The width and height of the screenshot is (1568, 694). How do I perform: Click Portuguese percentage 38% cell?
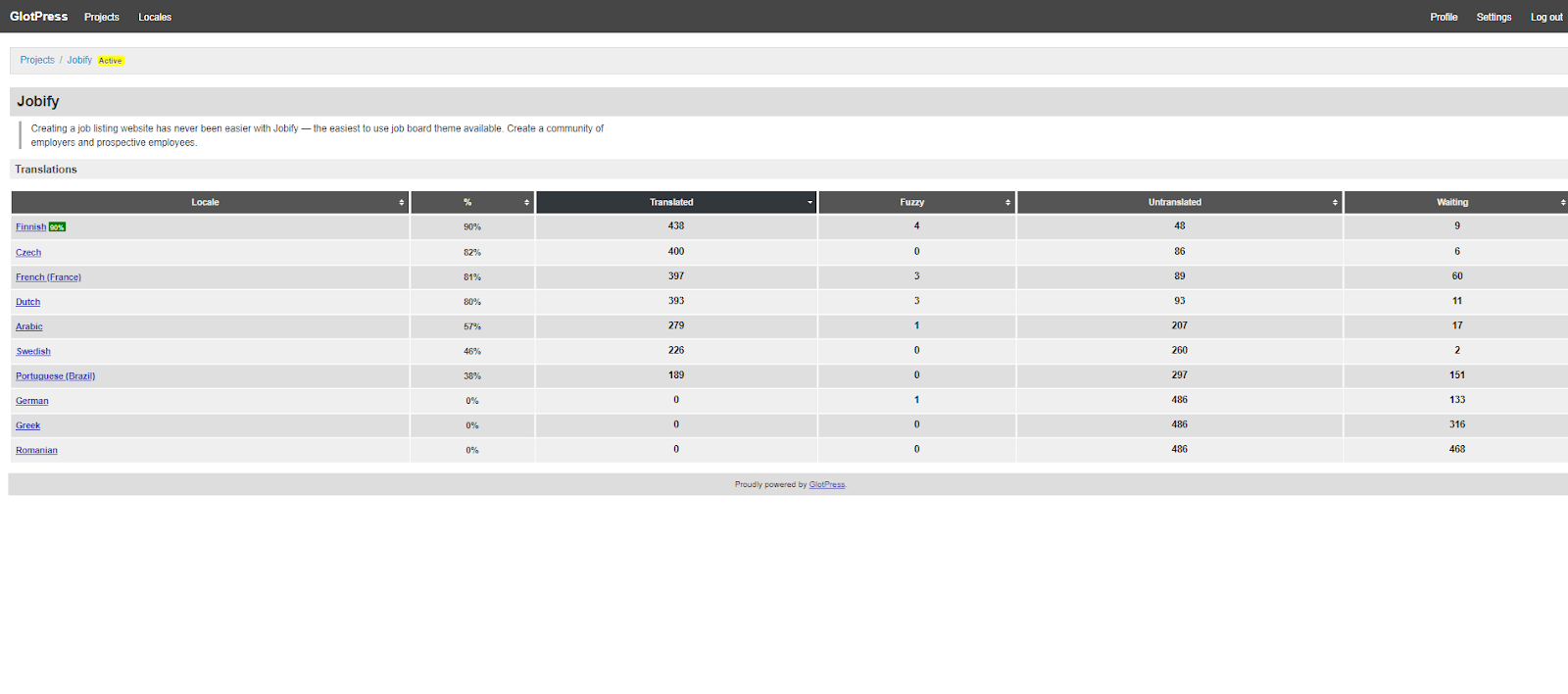point(472,375)
